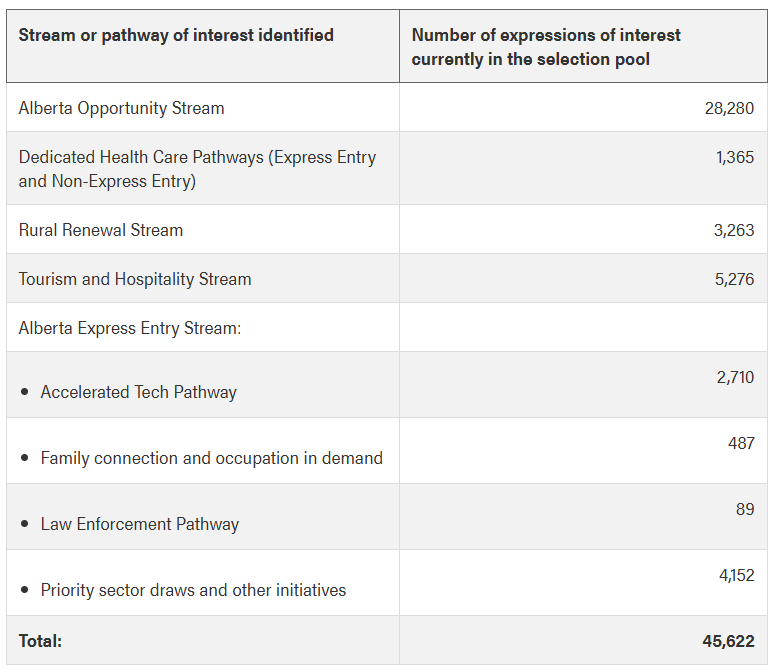Click the Law Enforcement Pathway bullet item

click(139, 524)
